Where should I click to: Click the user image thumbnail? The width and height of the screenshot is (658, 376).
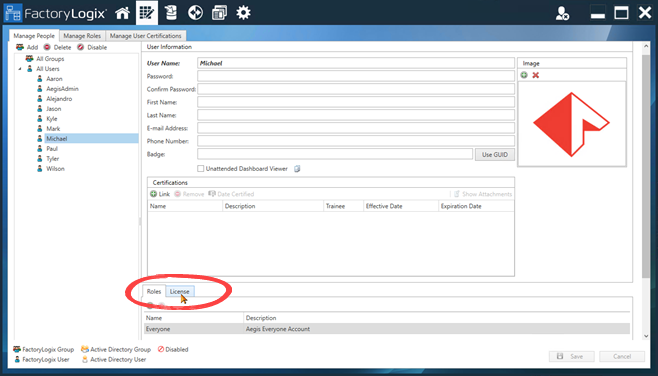(572, 124)
